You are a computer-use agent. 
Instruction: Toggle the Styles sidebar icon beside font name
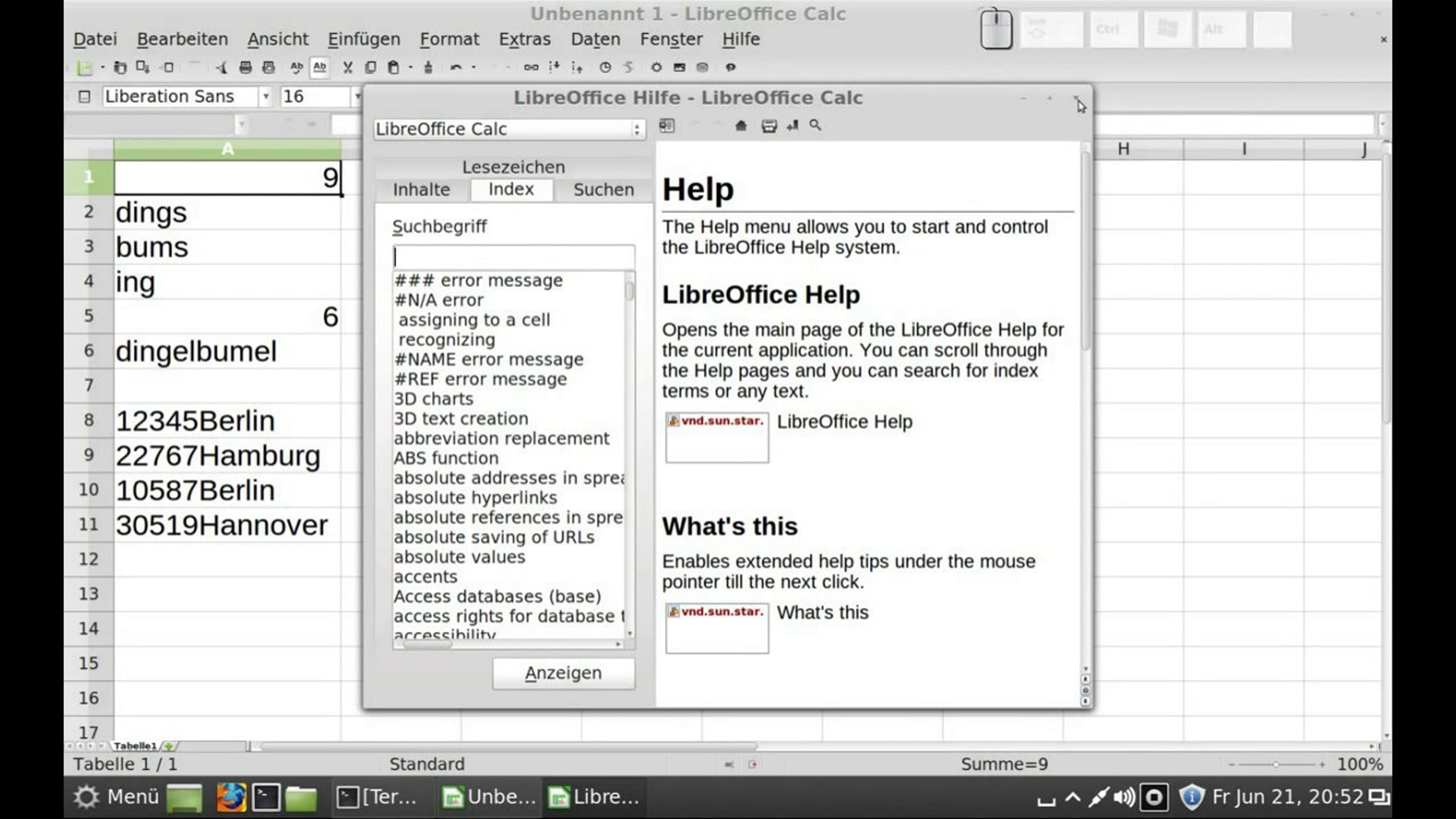tap(84, 96)
